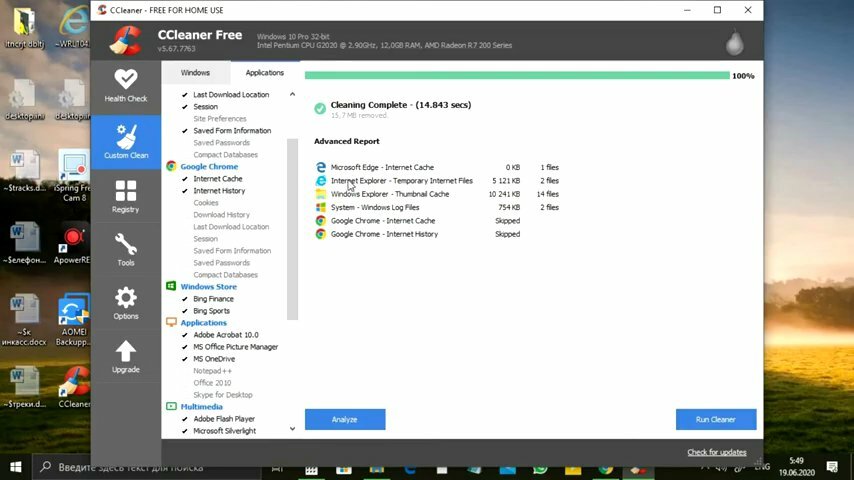Click the pear icon in the header
The height and width of the screenshot is (480, 854).
pos(735,41)
